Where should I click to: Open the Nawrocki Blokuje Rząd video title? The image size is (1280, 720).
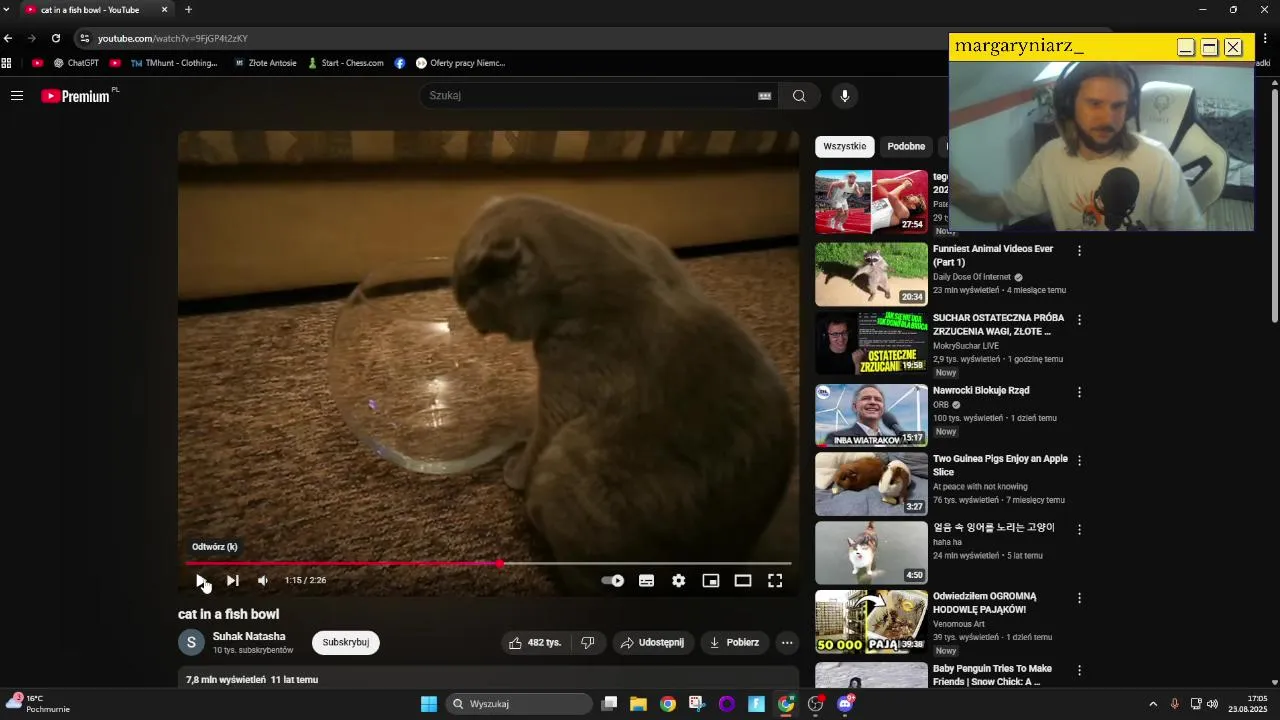tap(981, 390)
